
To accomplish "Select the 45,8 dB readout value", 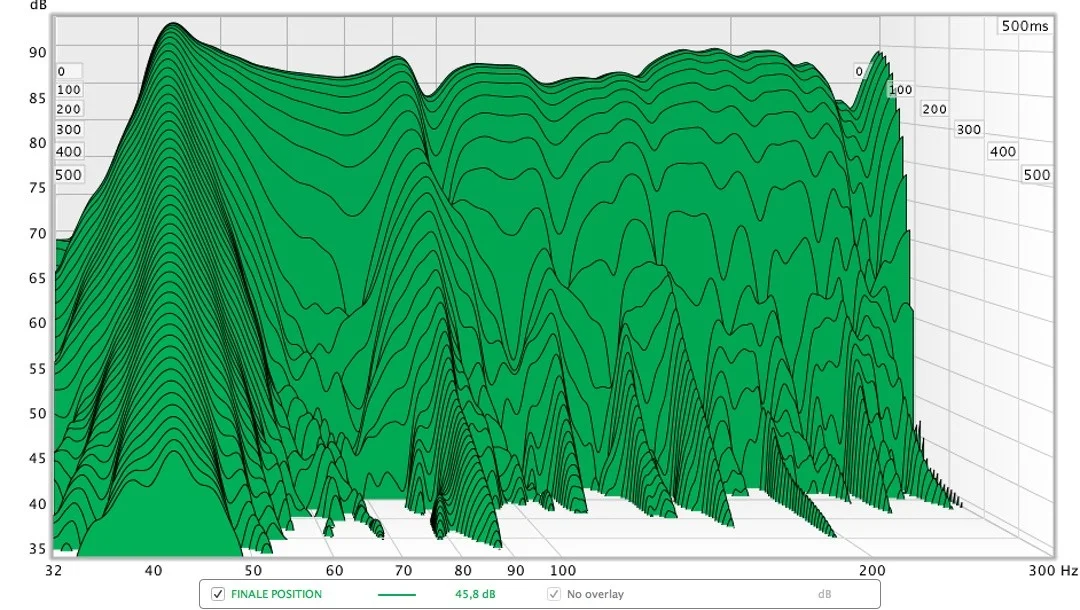I will (475, 594).
